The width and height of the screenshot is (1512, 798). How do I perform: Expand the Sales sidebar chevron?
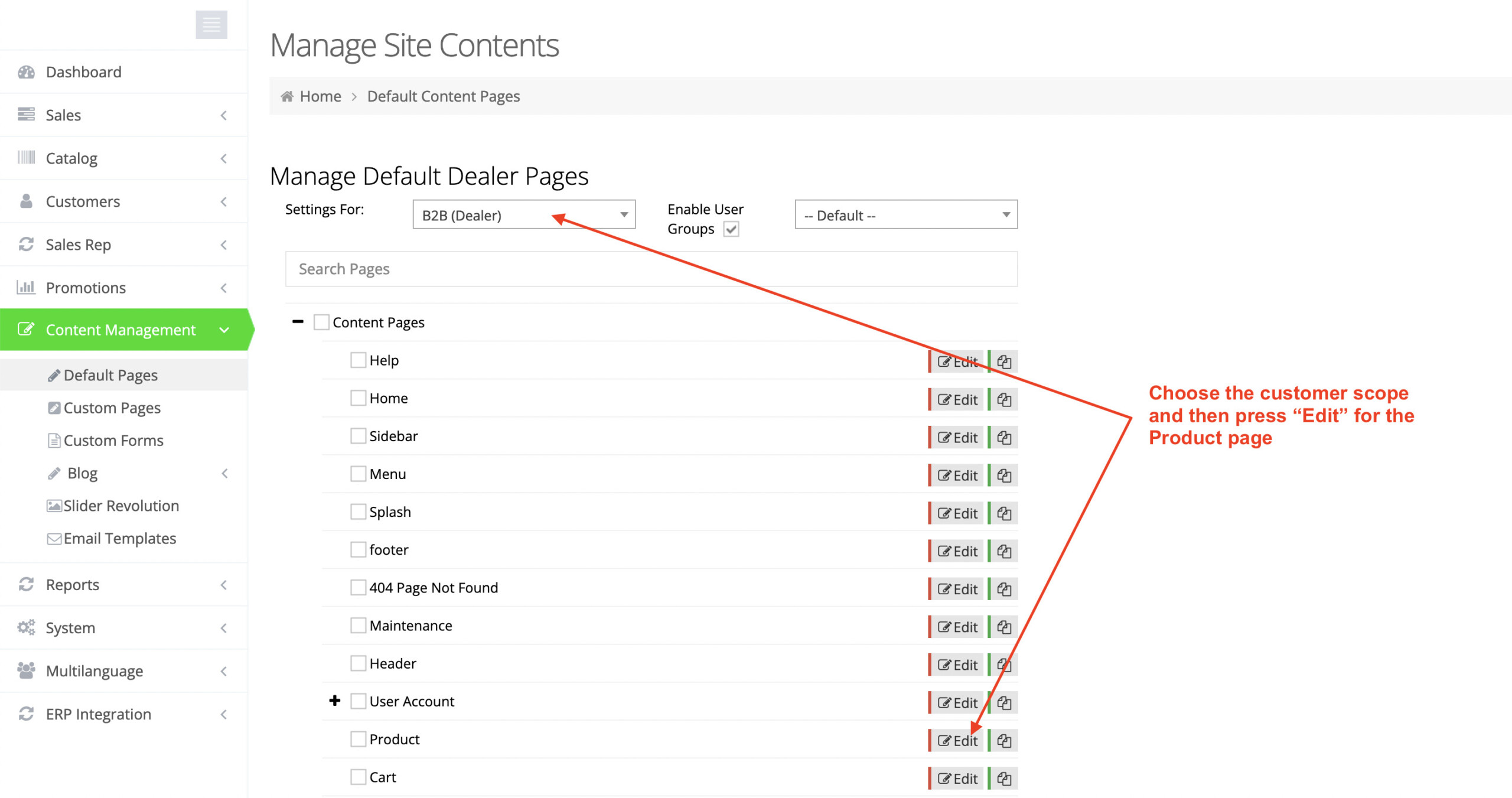[x=224, y=115]
